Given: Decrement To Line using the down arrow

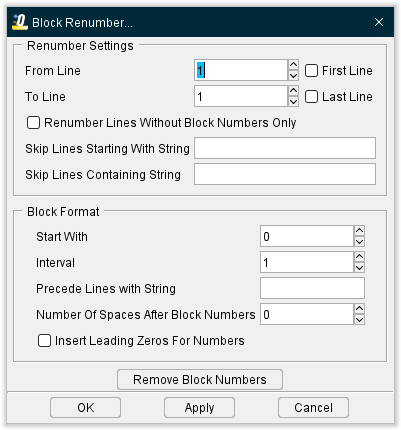Looking at the screenshot, I should tap(293, 101).
